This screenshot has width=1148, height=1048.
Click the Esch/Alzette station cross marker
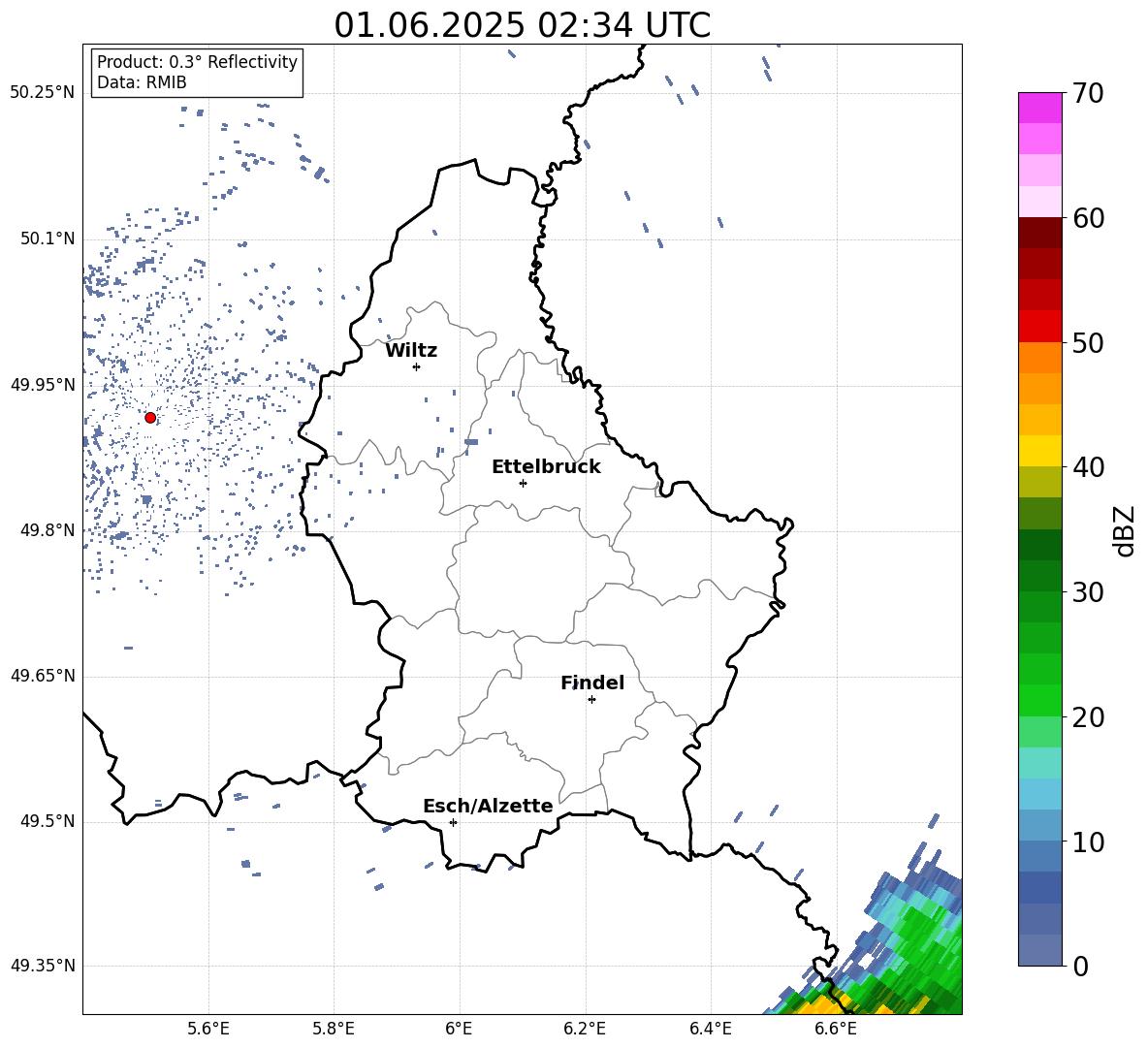click(453, 822)
